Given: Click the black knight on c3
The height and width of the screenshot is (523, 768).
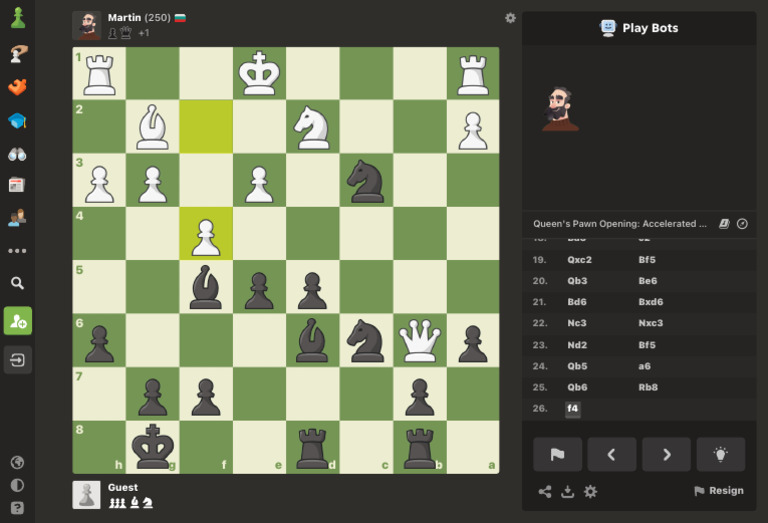Looking at the screenshot, I should (x=366, y=180).
